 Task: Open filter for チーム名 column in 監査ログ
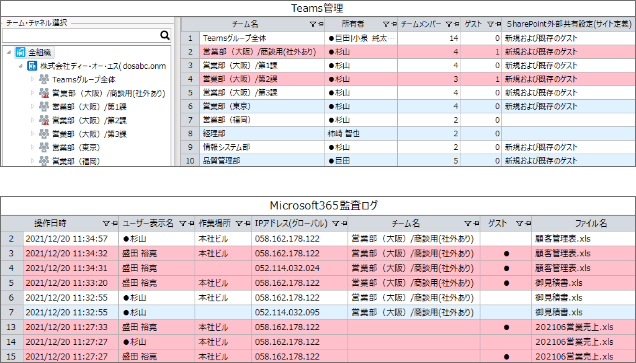[468, 223]
